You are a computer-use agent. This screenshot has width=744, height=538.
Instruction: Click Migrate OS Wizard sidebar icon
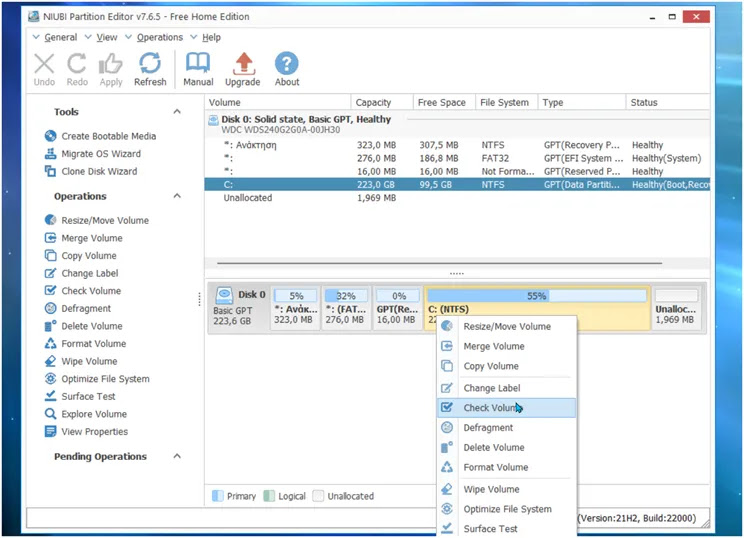[50, 154]
